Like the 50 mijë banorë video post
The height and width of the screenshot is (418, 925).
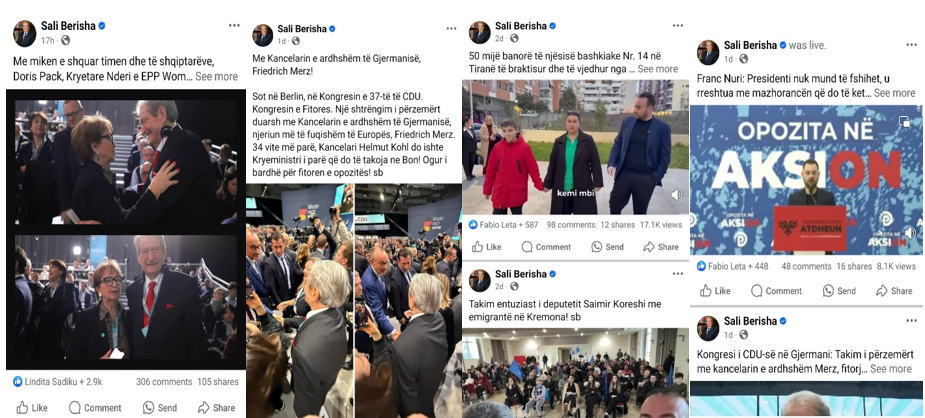[x=487, y=247]
